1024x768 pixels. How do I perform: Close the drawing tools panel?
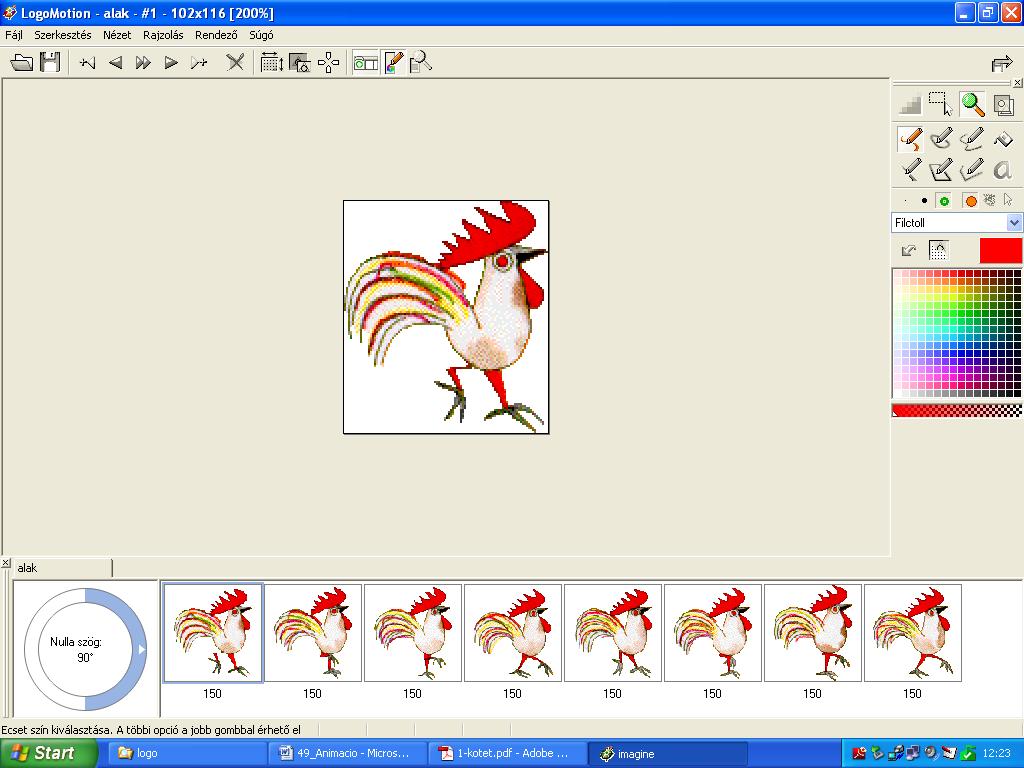pyautogui.click(x=1017, y=83)
